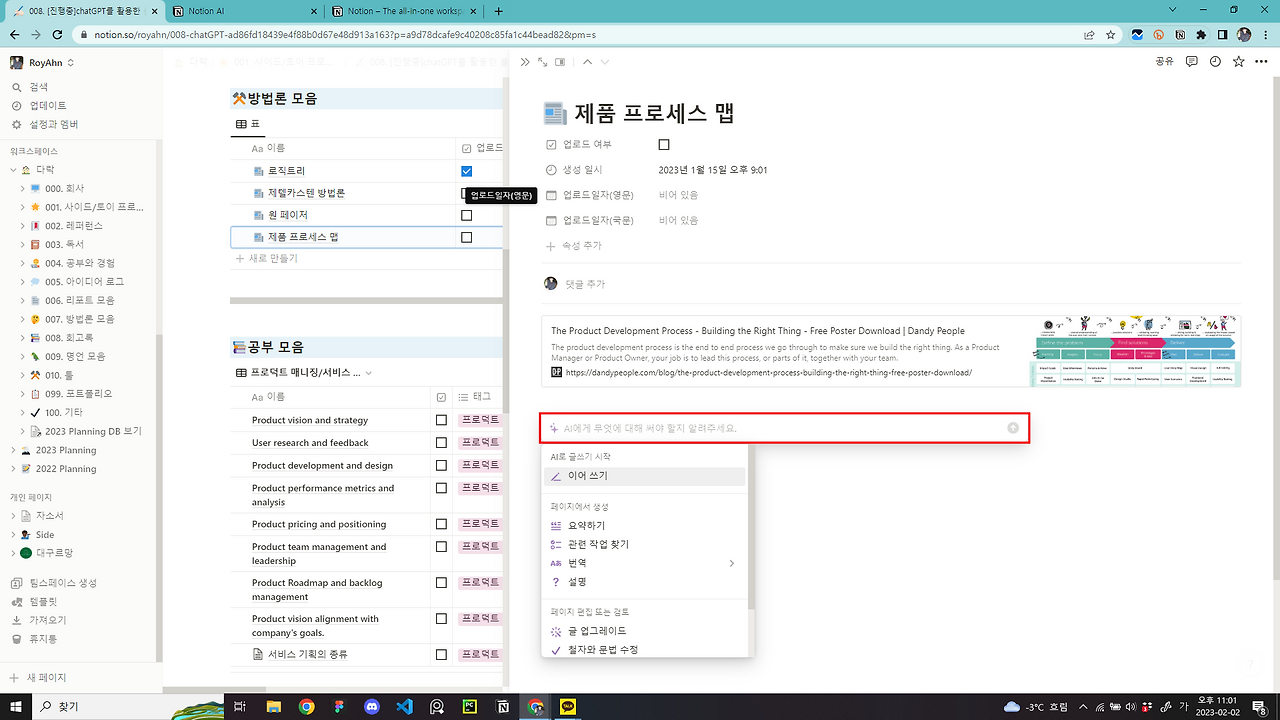This screenshot has width=1280, height=720.
Task: Reload the page in browser toolbar
Action: [x=57, y=34]
